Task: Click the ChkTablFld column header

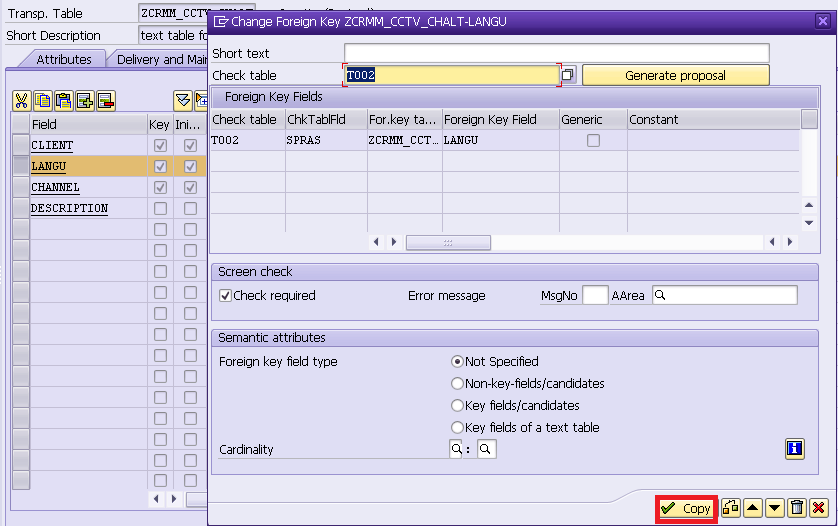Action: (325, 119)
